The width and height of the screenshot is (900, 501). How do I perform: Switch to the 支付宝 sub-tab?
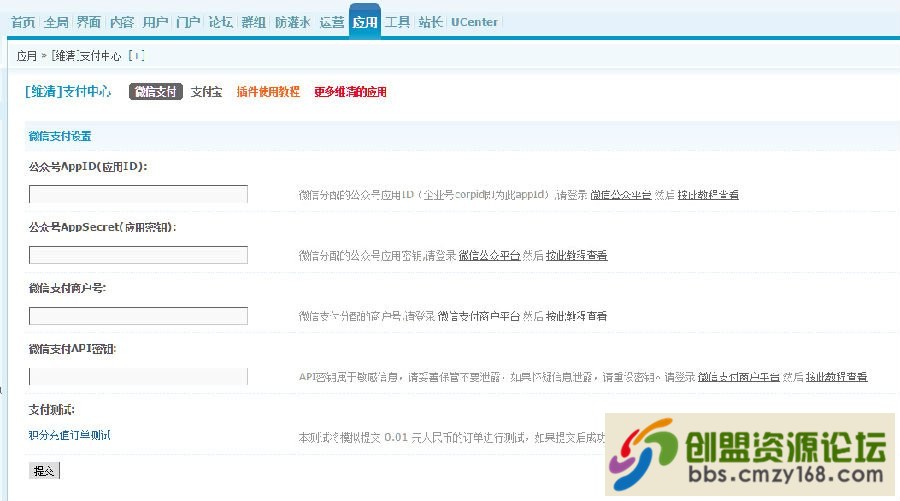tap(207, 92)
